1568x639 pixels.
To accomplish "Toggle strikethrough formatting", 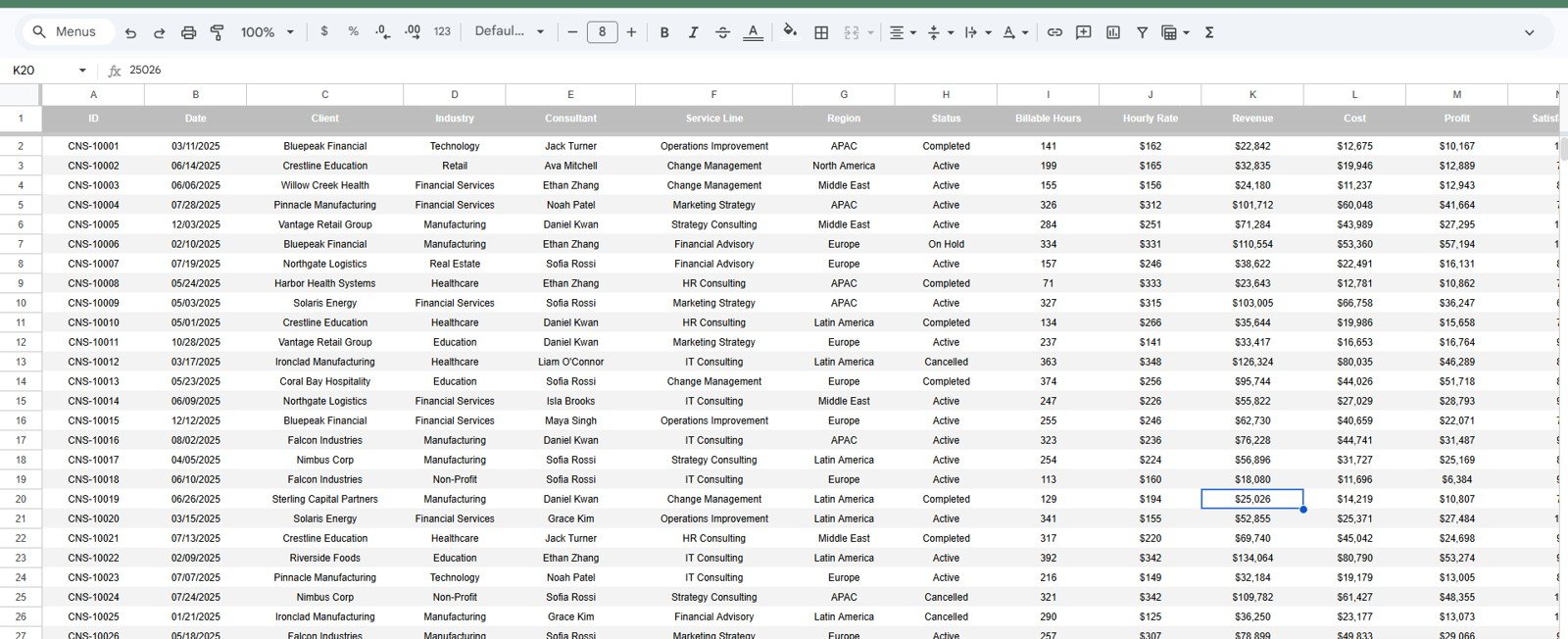I will (x=722, y=32).
